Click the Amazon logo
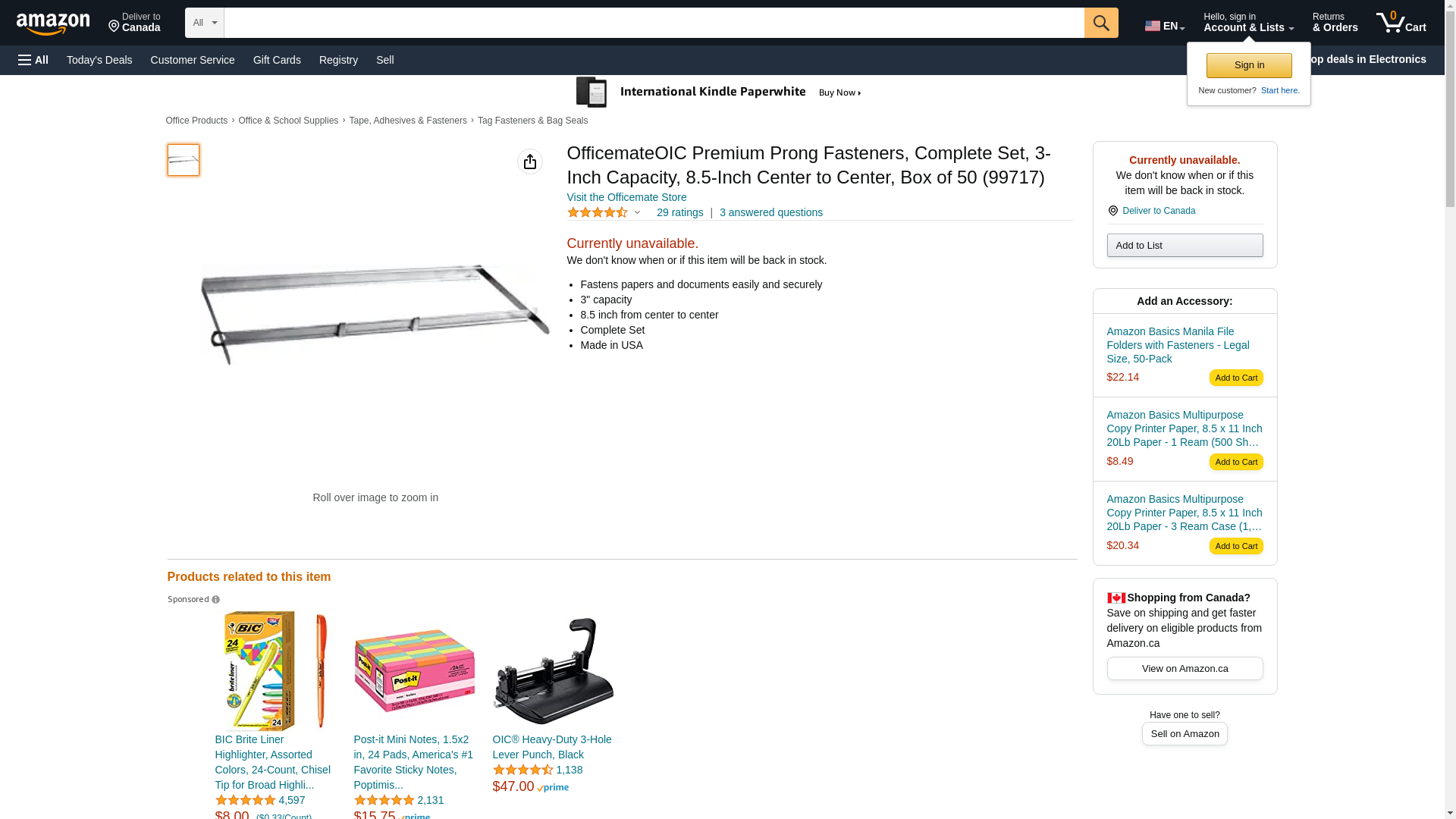Image resolution: width=1456 pixels, height=819 pixels. tap(53, 24)
